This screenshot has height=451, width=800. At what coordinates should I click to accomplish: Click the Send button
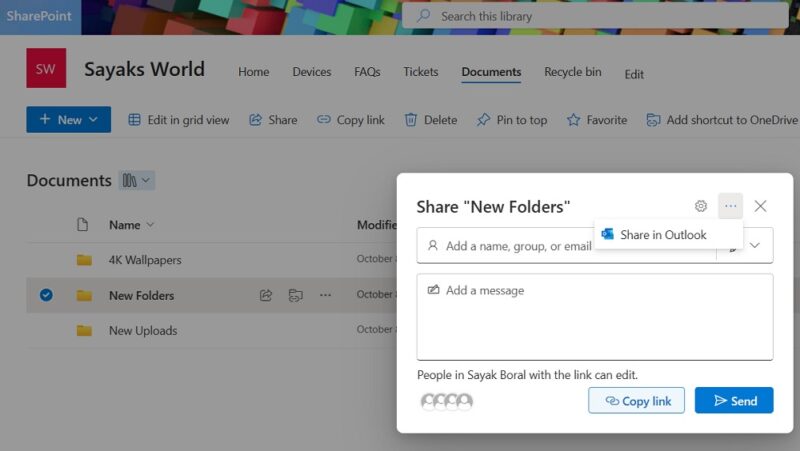coord(734,400)
